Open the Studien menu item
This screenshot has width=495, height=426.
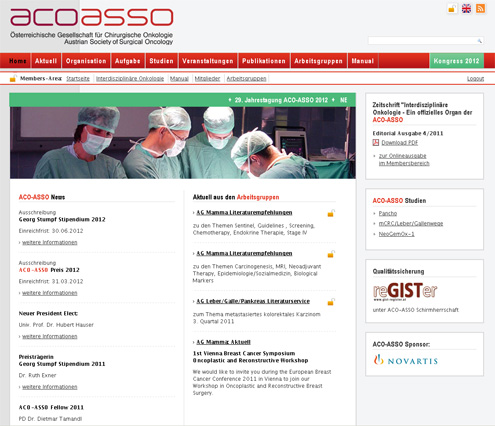coord(161,61)
